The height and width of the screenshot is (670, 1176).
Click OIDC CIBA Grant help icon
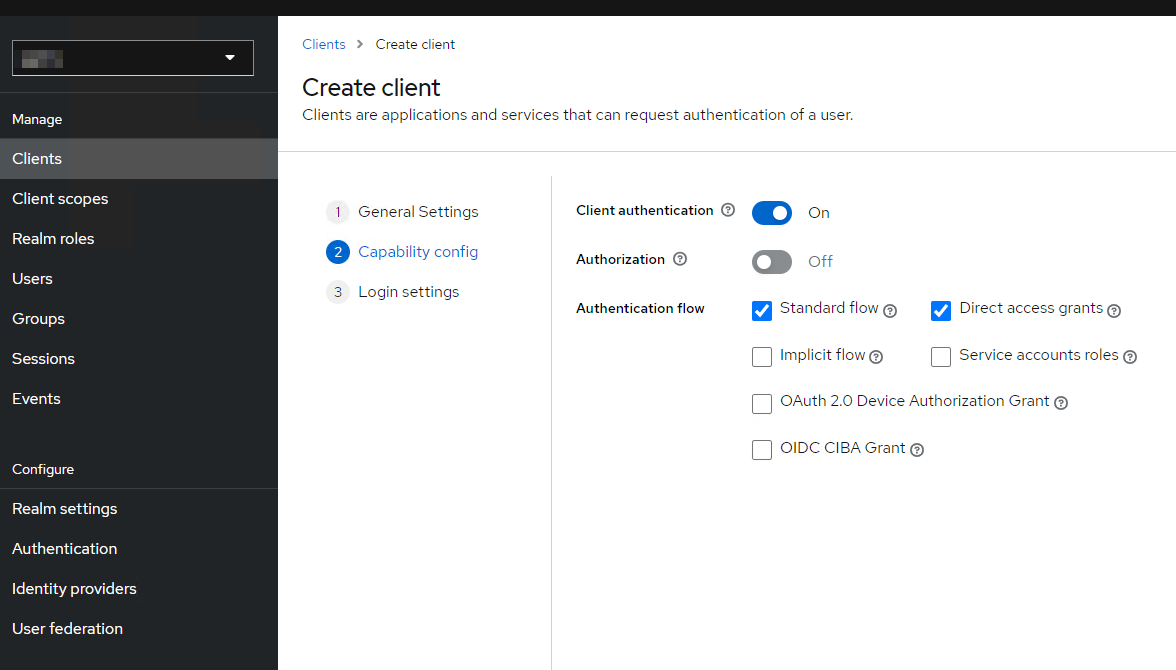pos(917,450)
